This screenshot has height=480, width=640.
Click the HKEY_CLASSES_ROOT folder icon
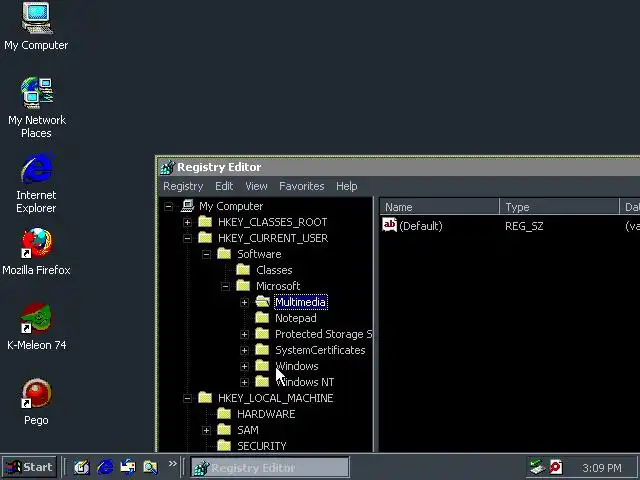click(x=205, y=222)
